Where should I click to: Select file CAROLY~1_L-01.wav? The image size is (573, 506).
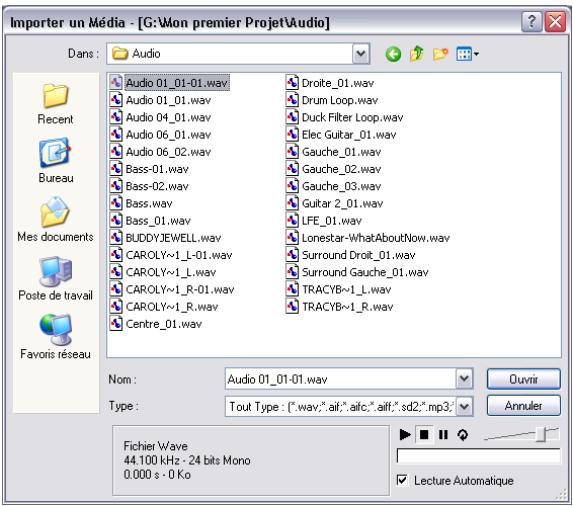(171, 255)
